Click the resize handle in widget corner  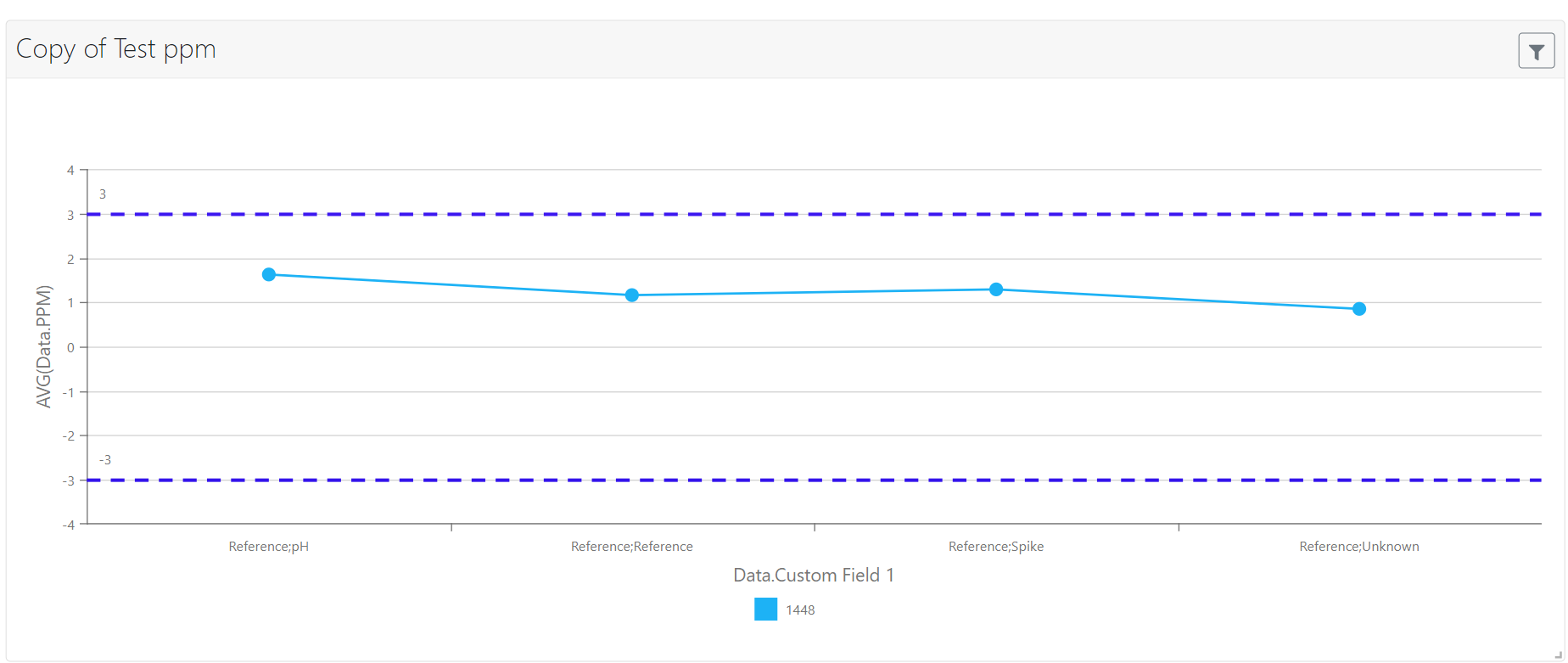point(1558,654)
